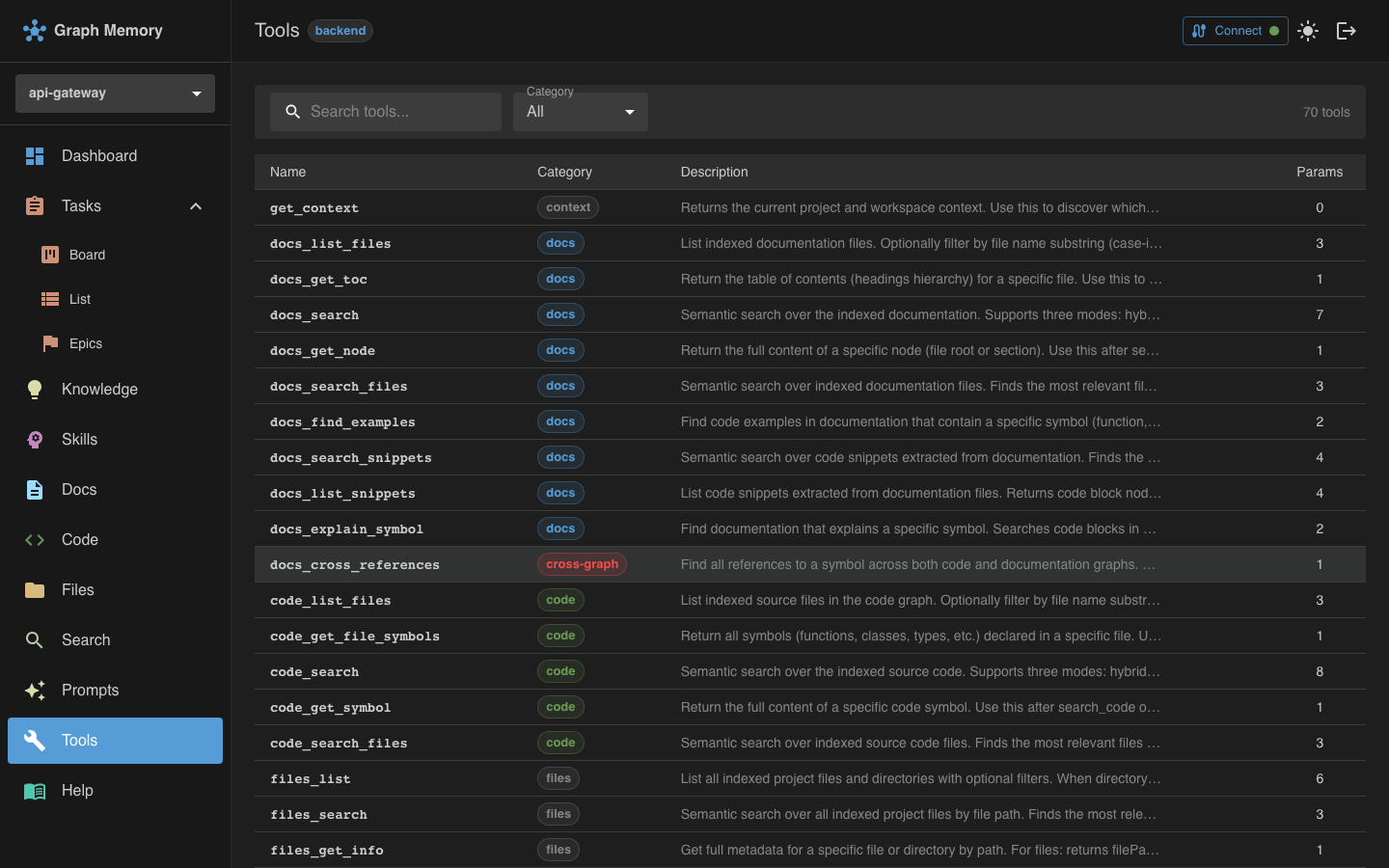Viewport: 1389px width, 868px height.
Task: Click the Skills head icon
Action: 35,440
